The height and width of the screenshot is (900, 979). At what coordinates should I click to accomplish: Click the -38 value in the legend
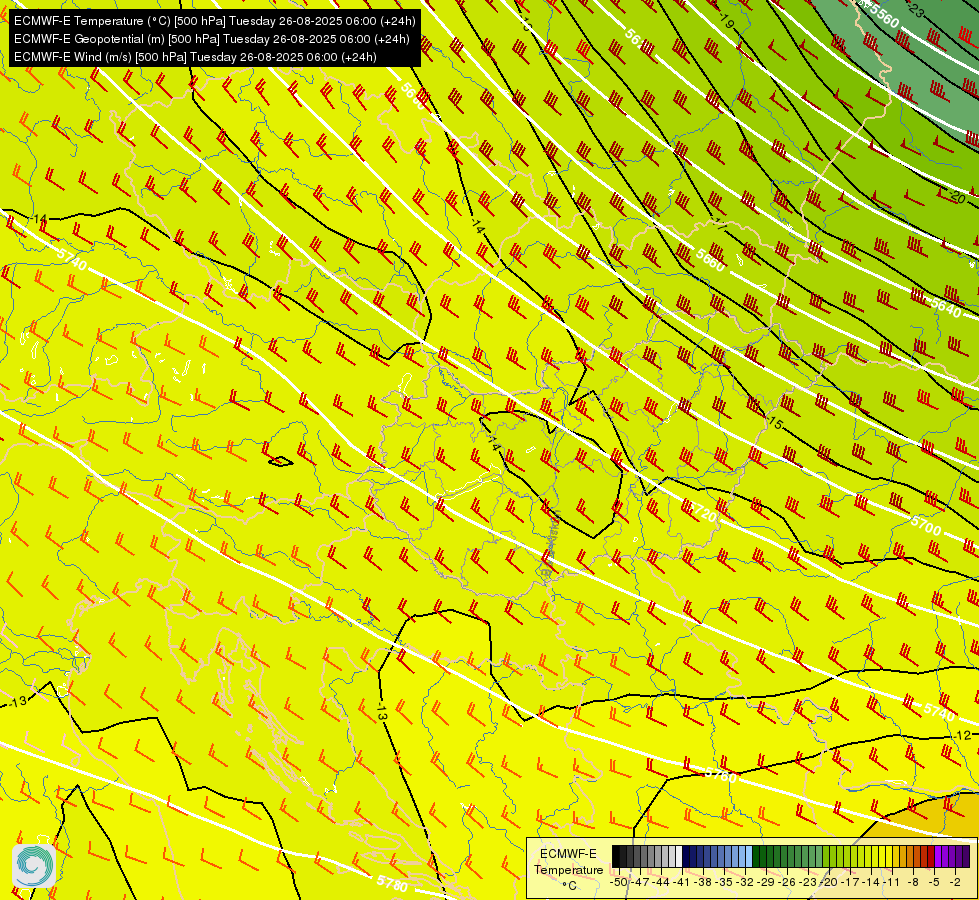(703, 882)
